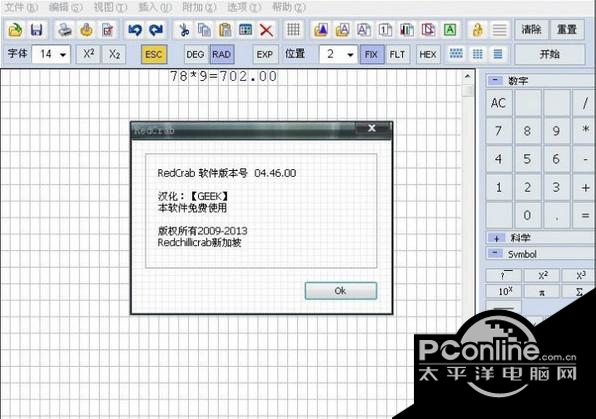The image size is (596, 419).
Task: Click the yellow ESC button
Action: tap(154, 54)
